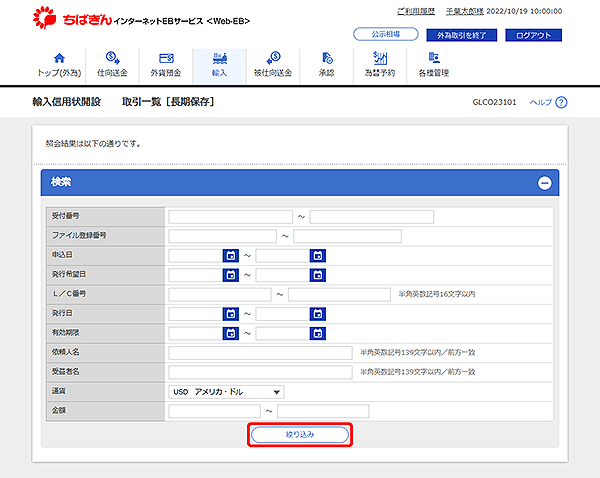Open the 通貨 currency dropdown

coord(226,392)
